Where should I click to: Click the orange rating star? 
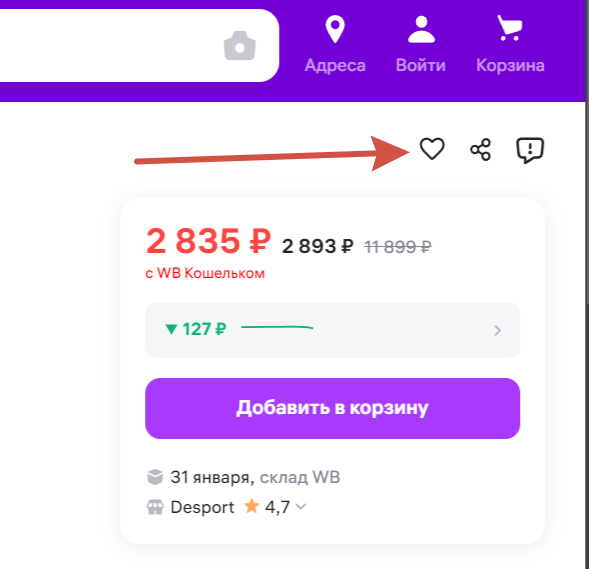point(251,506)
